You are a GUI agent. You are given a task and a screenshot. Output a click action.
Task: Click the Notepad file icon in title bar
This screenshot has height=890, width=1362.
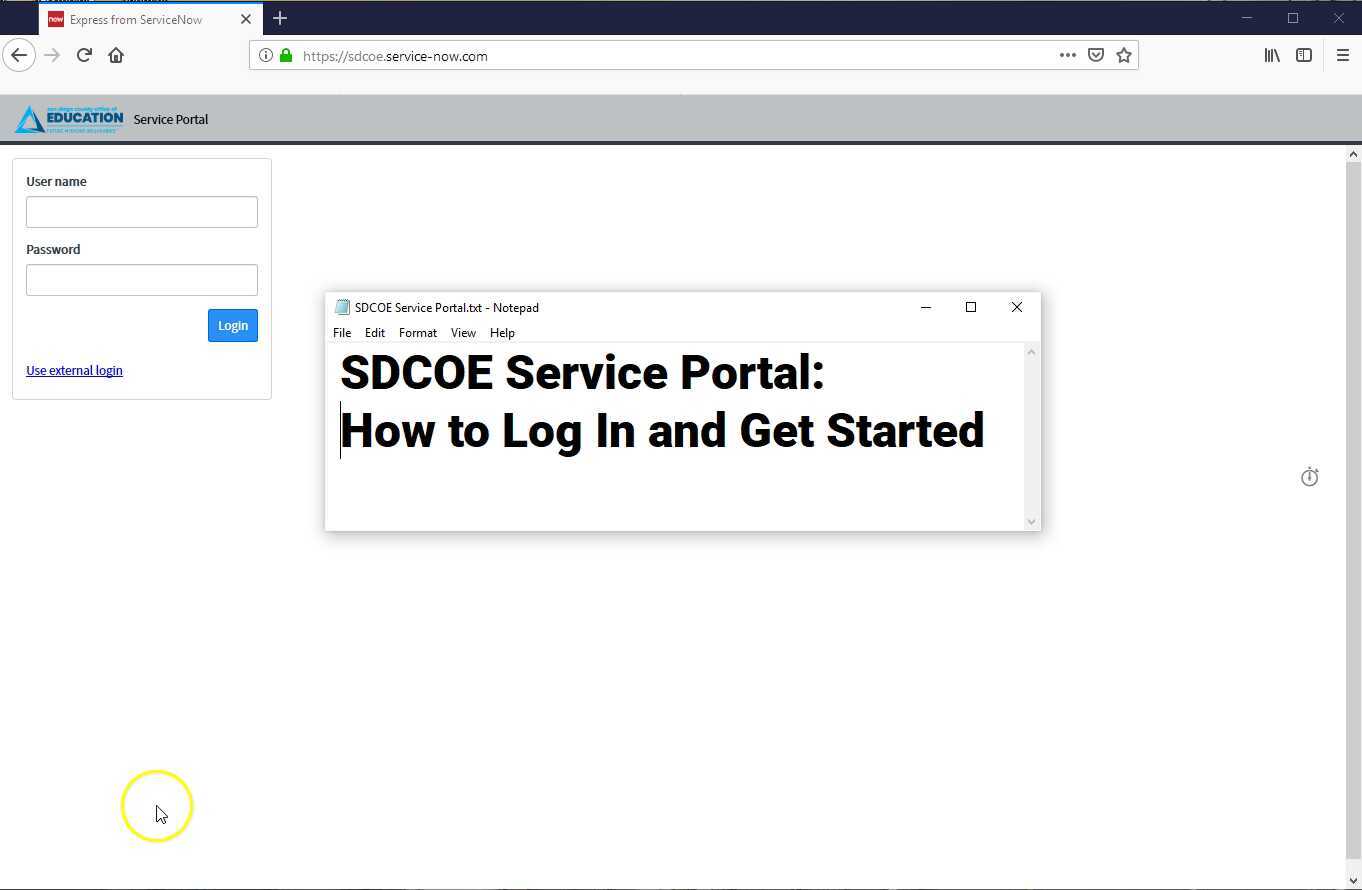(x=342, y=307)
